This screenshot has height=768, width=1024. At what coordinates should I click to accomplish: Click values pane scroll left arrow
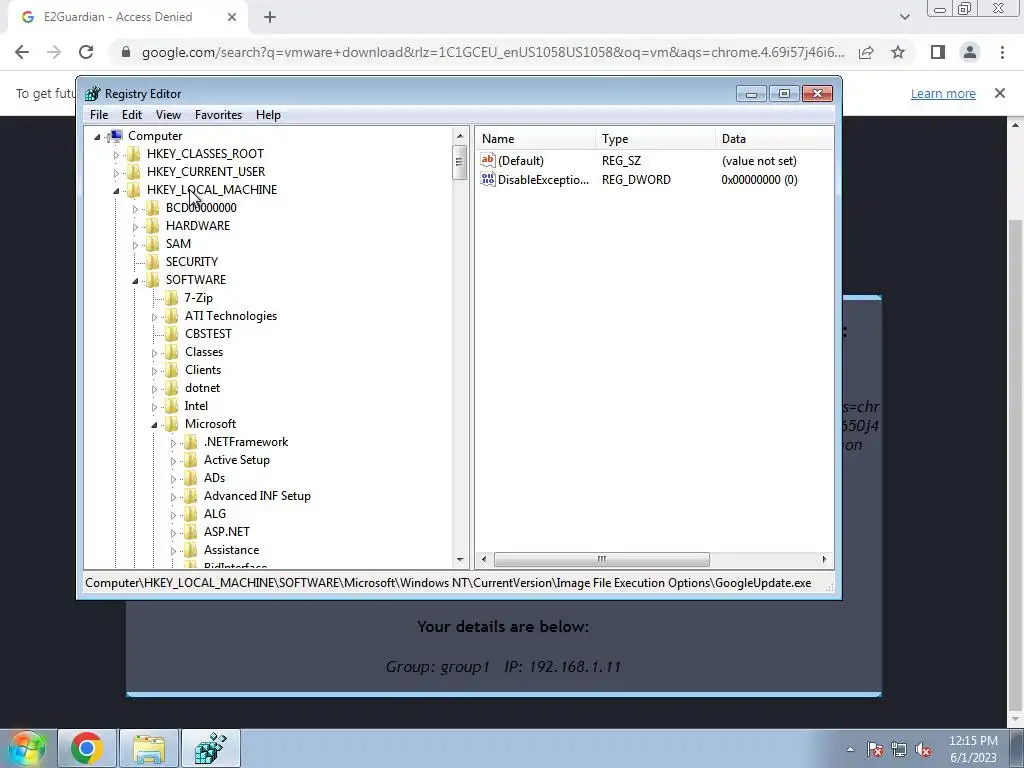pyautogui.click(x=484, y=560)
